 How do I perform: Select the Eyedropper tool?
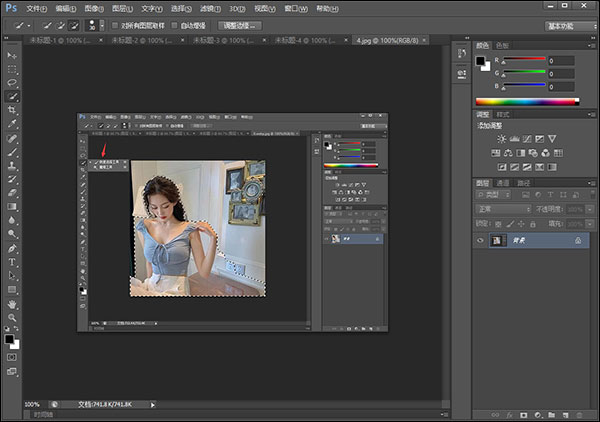tap(12, 124)
